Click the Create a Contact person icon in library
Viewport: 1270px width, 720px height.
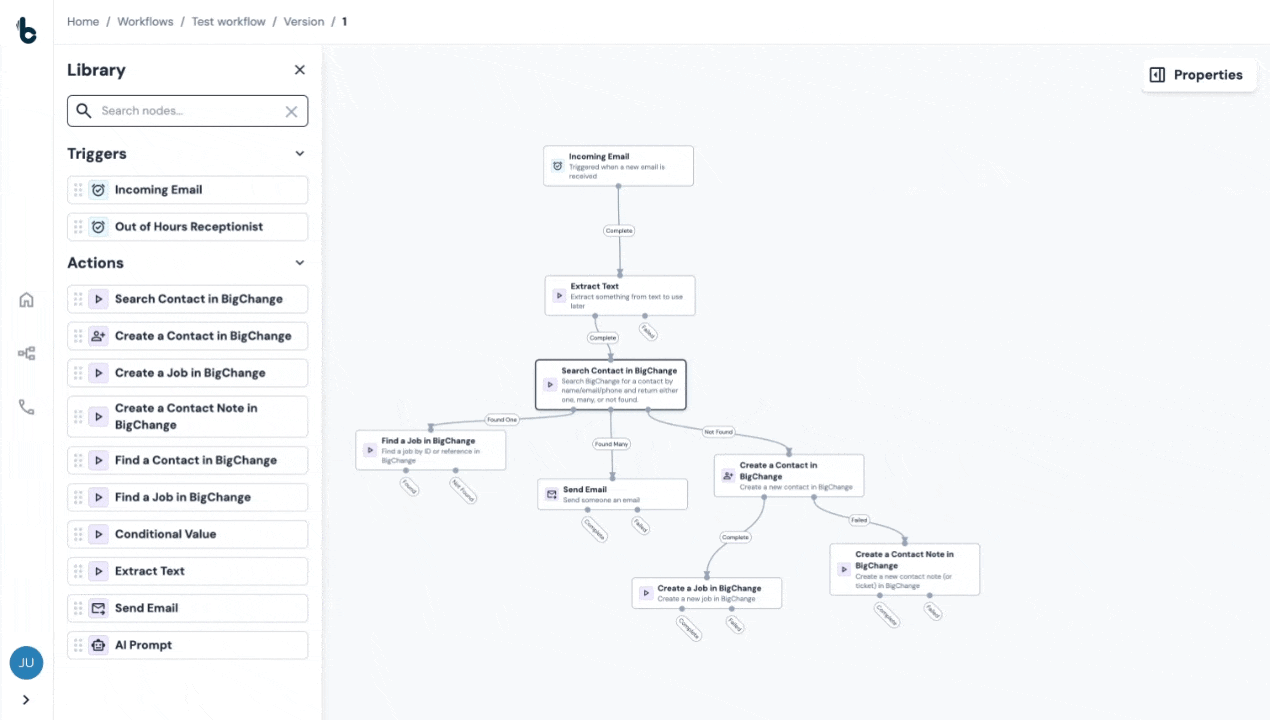tap(98, 336)
